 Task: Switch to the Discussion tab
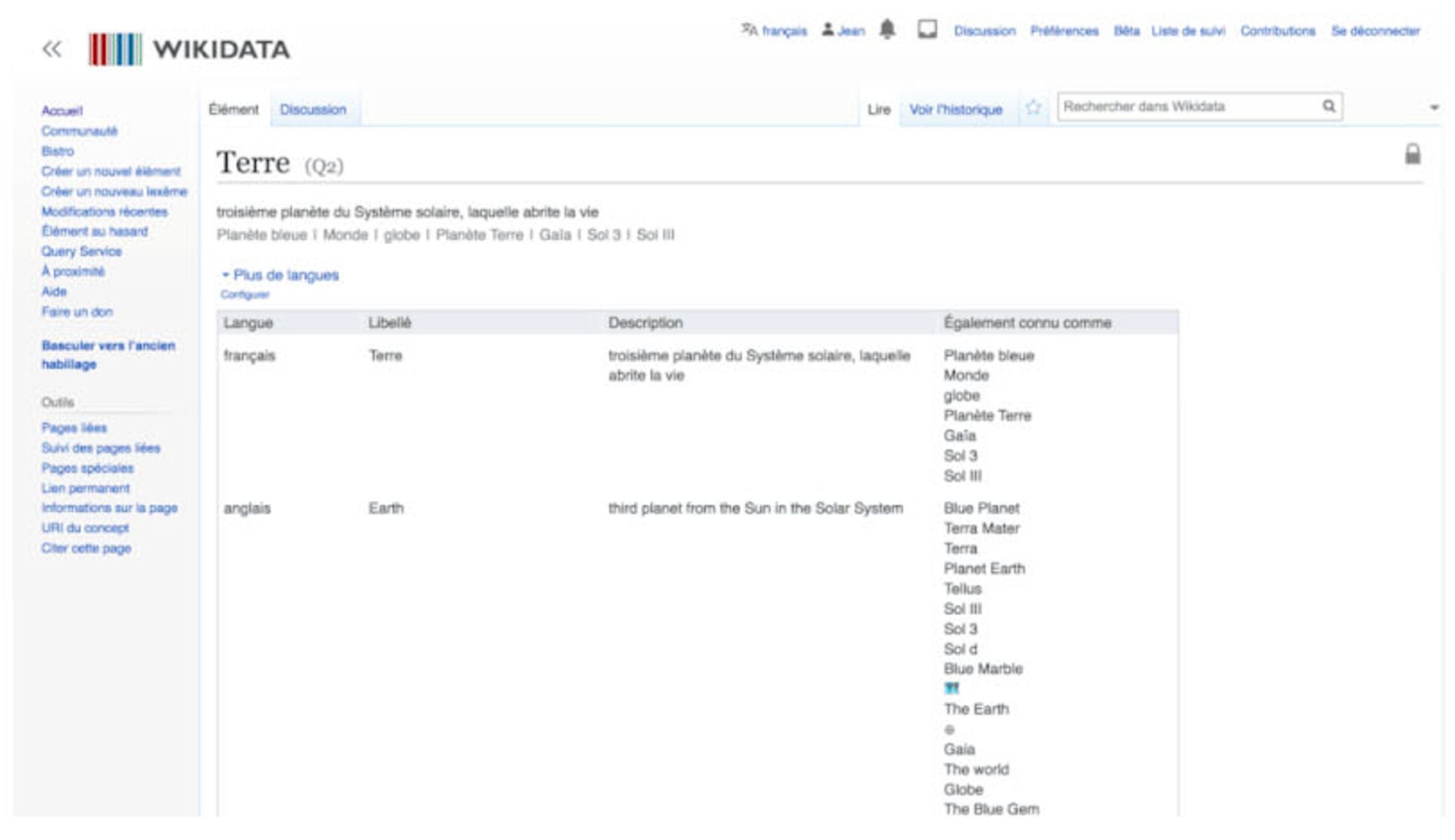(x=314, y=109)
